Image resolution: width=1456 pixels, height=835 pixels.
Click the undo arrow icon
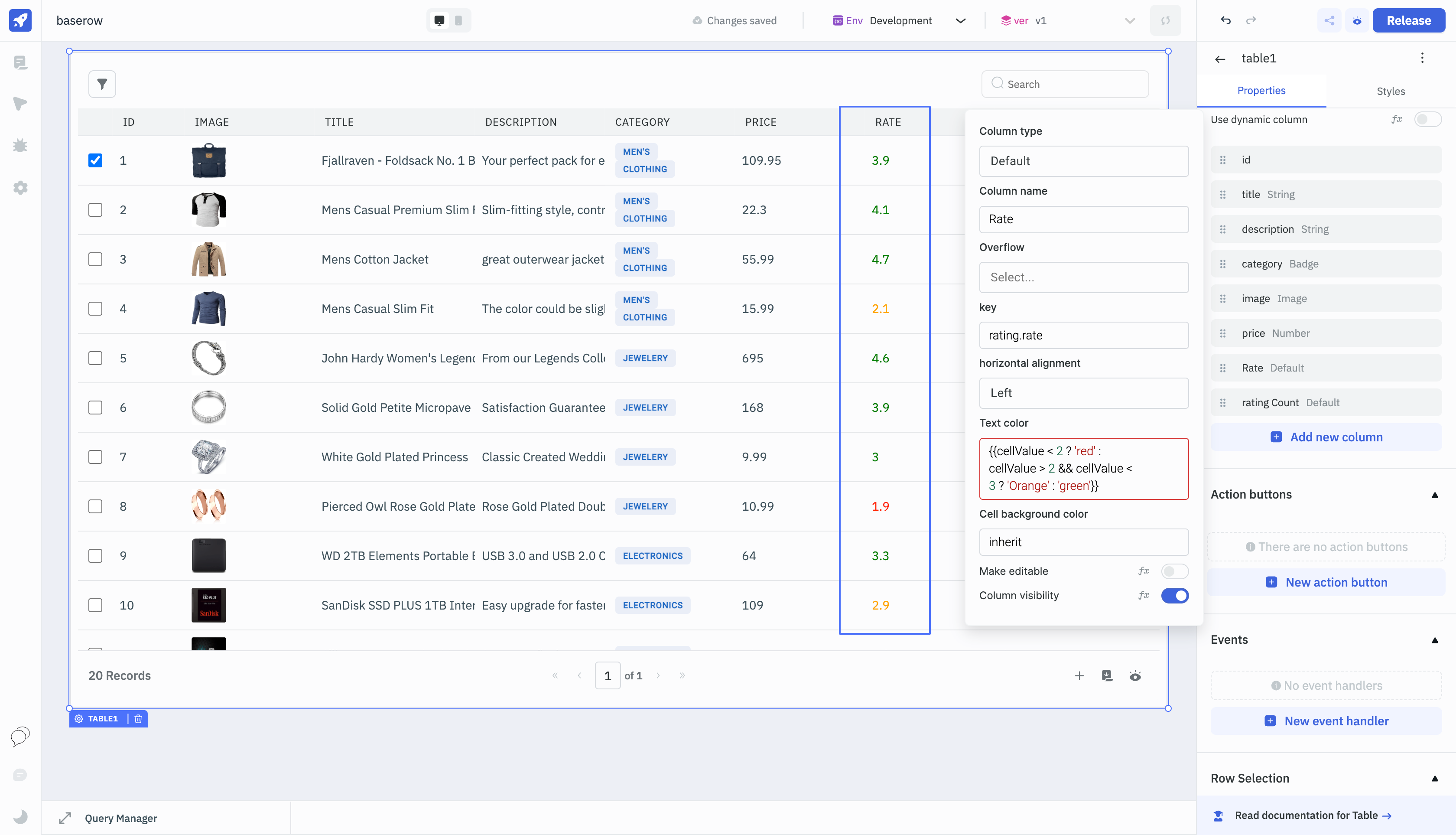pyautogui.click(x=1225, y=21)
